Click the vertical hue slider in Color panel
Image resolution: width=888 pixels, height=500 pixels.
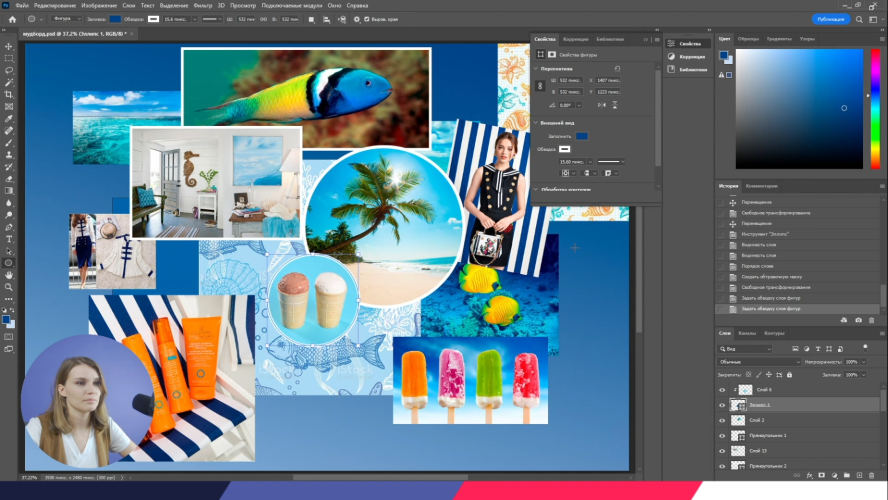[x=875, y=109]
